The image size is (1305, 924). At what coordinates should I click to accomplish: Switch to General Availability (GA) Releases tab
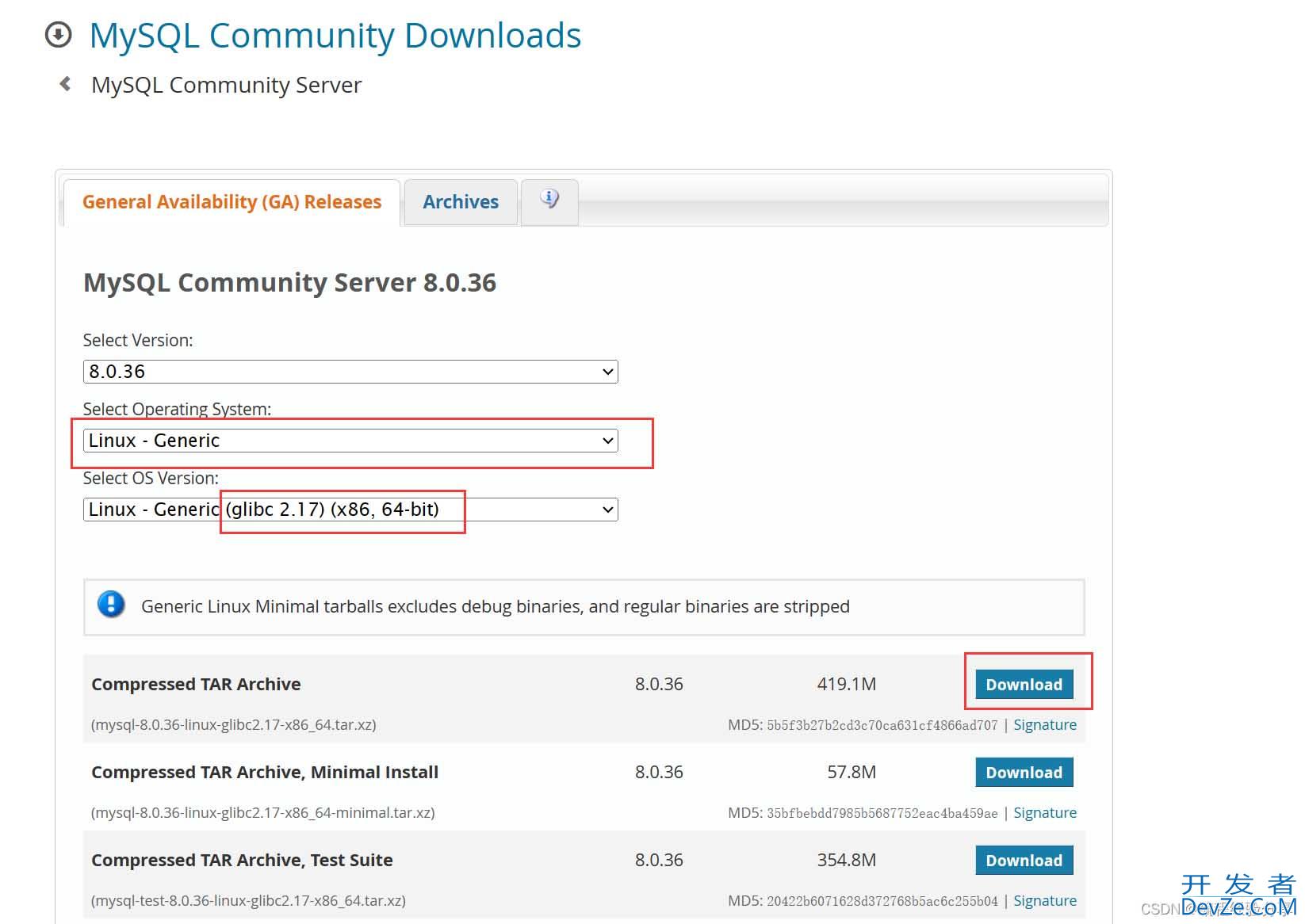(232, 202)
